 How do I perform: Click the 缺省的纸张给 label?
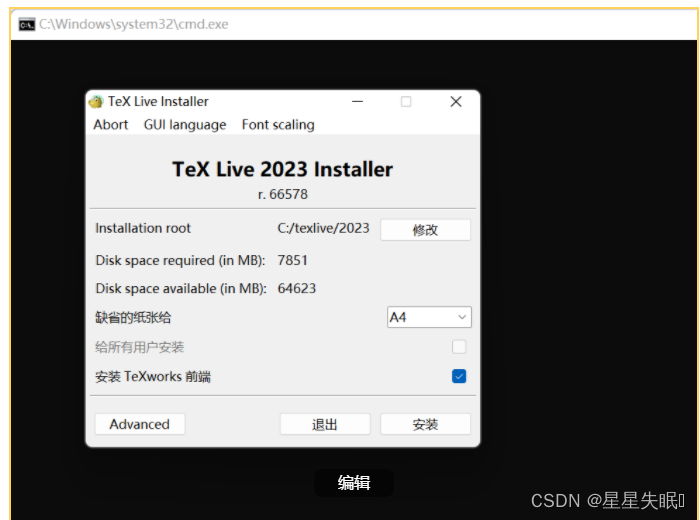(133, 317)
